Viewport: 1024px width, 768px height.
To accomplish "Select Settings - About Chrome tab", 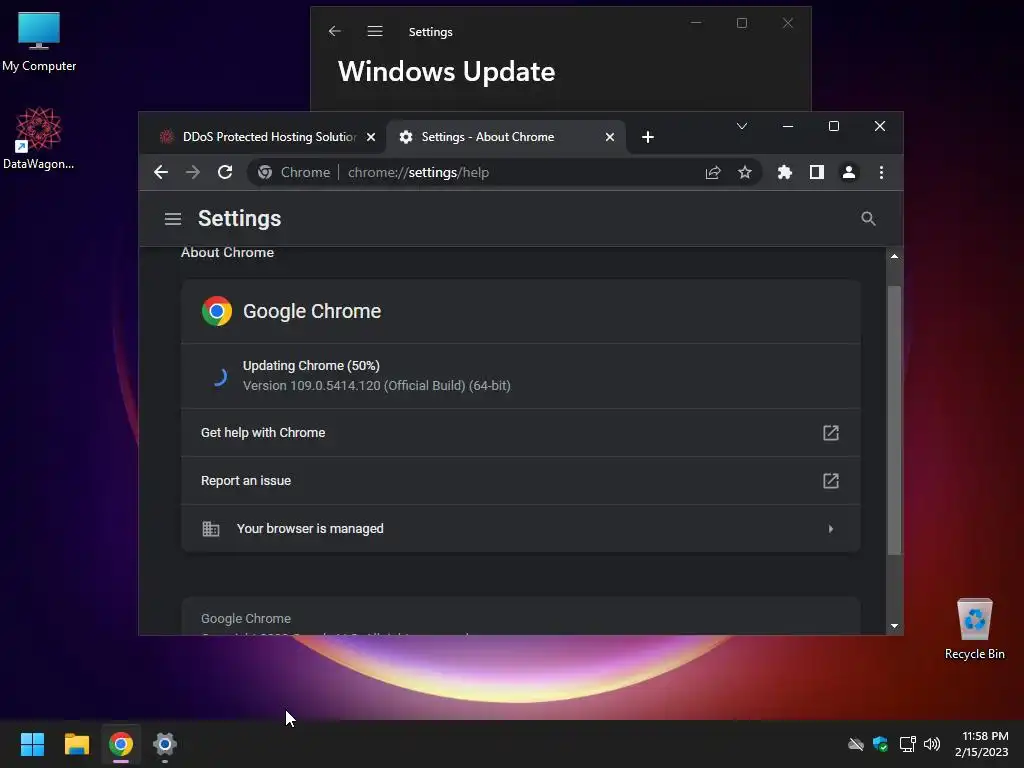I will (x=506, y=137).
